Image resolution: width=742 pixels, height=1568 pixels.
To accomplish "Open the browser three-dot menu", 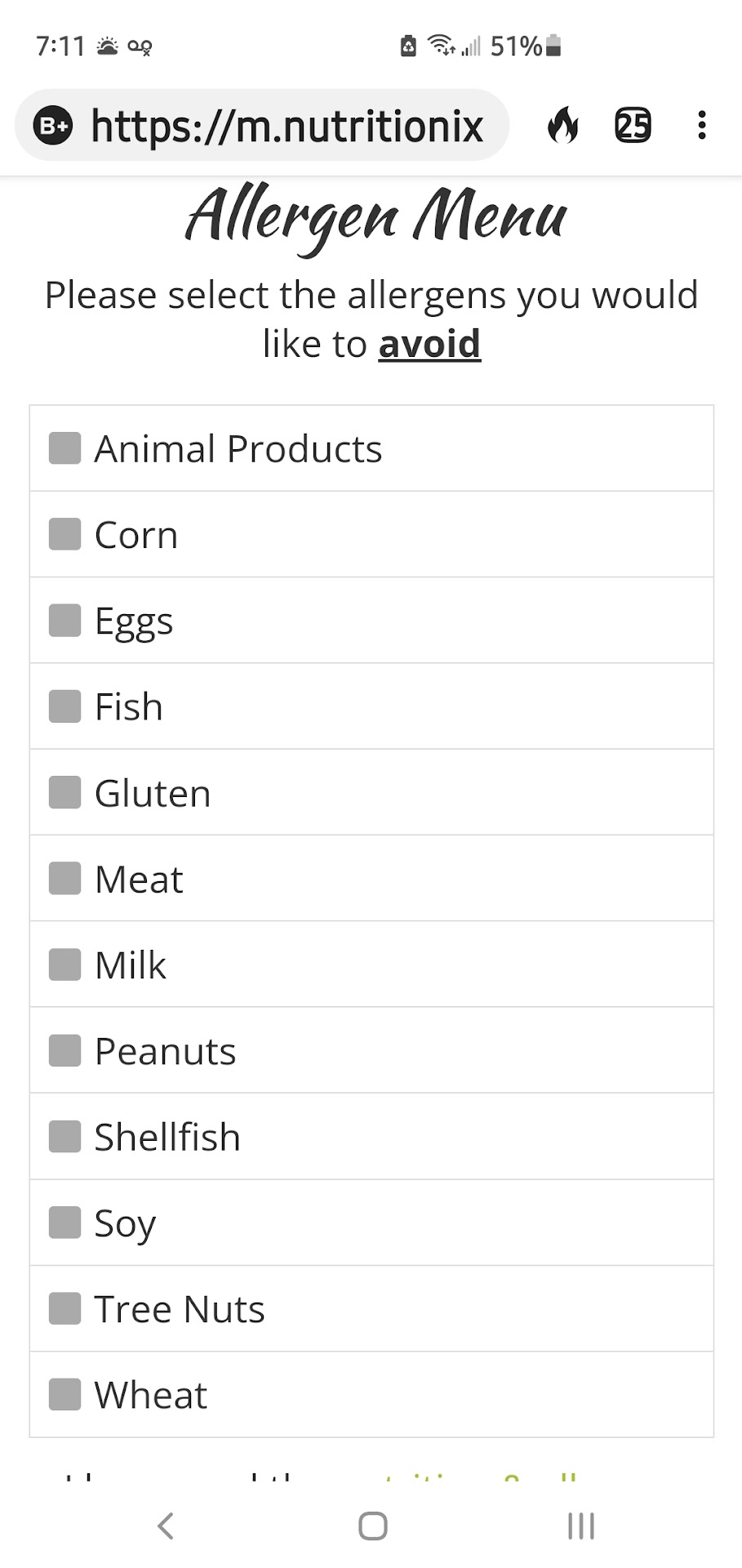I will [701, 126].
